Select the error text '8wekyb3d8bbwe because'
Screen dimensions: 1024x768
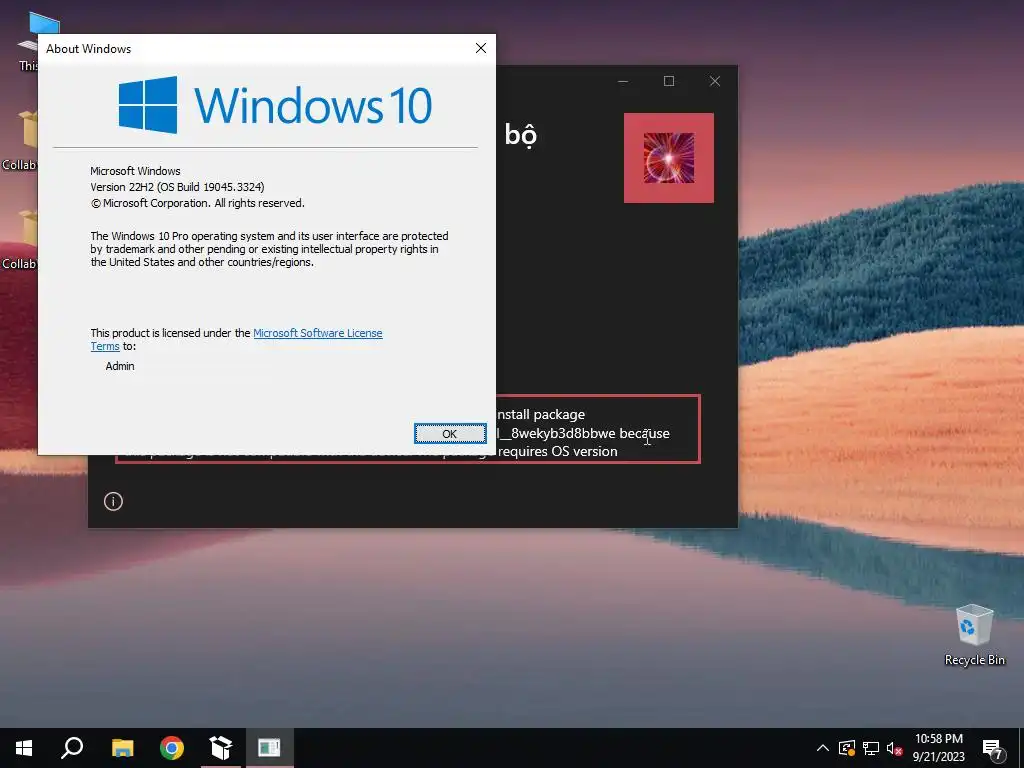pyautogui.click(x=590, y=433)
